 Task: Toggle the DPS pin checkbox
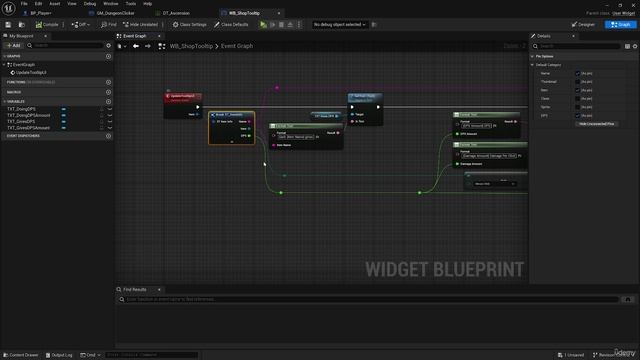click(x=578, y=116)
